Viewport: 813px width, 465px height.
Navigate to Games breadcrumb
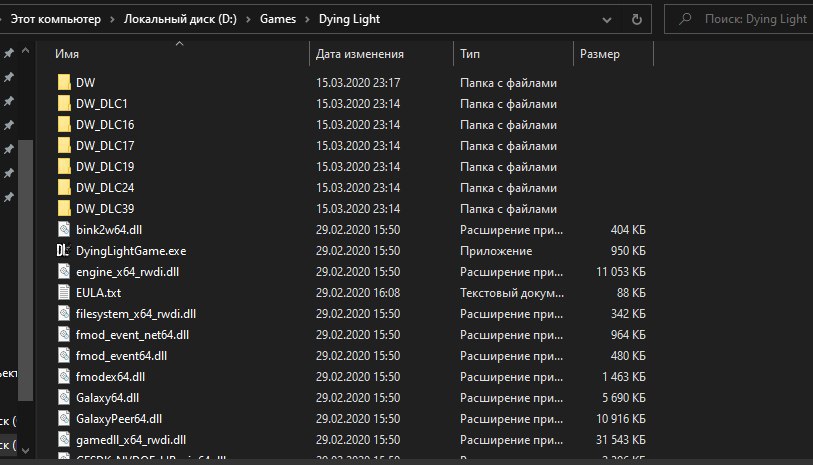[x=278, y=19]
